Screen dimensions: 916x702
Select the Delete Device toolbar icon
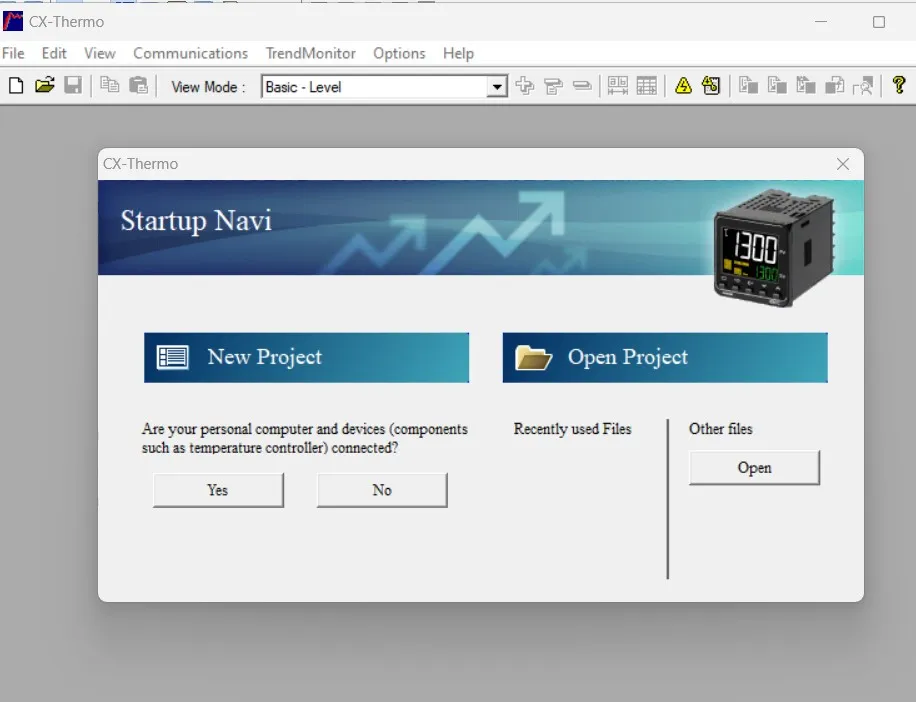(581, 86)
